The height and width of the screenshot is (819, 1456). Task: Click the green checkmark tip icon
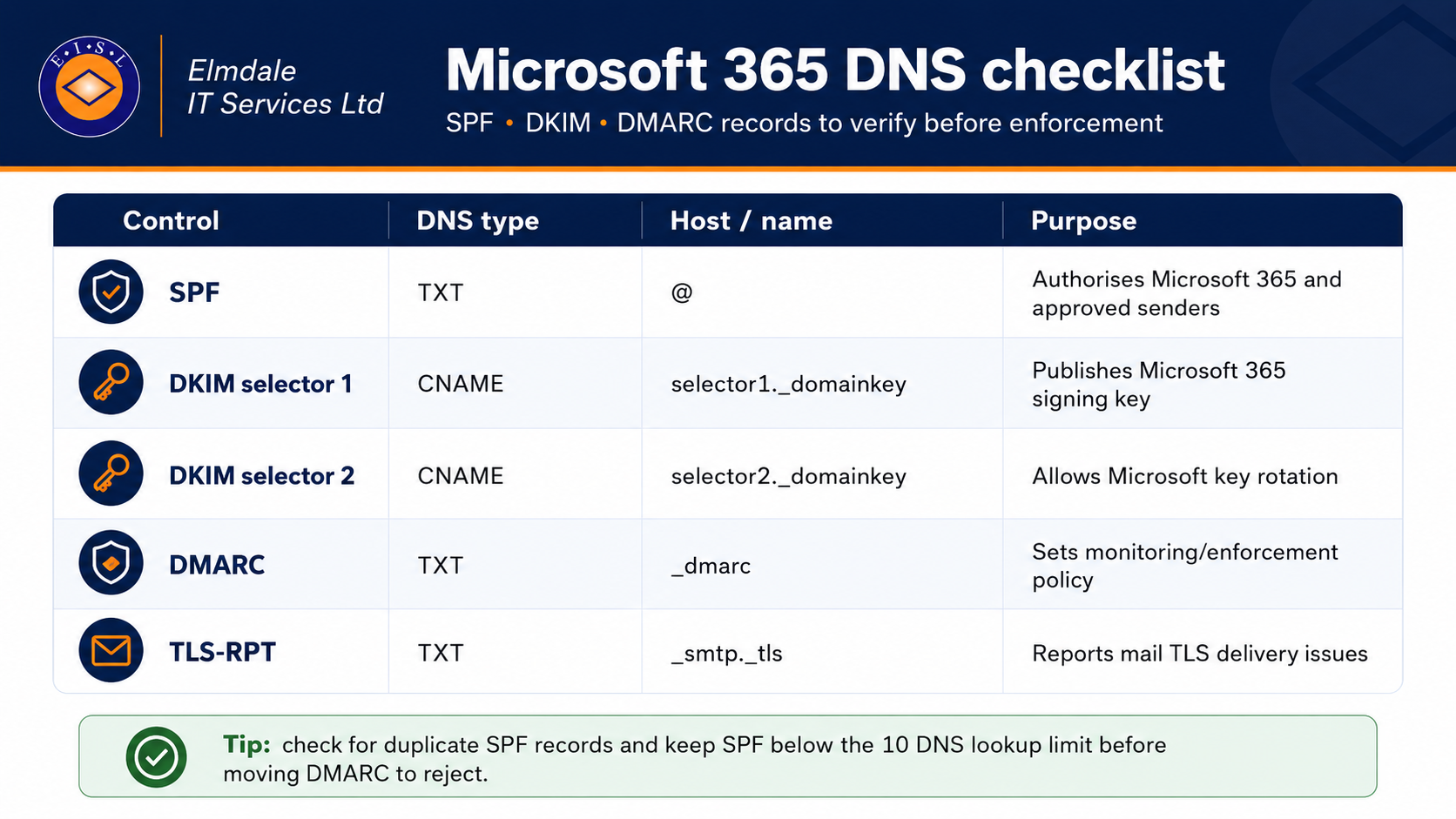pyautogui.click(x=157, y=757)
